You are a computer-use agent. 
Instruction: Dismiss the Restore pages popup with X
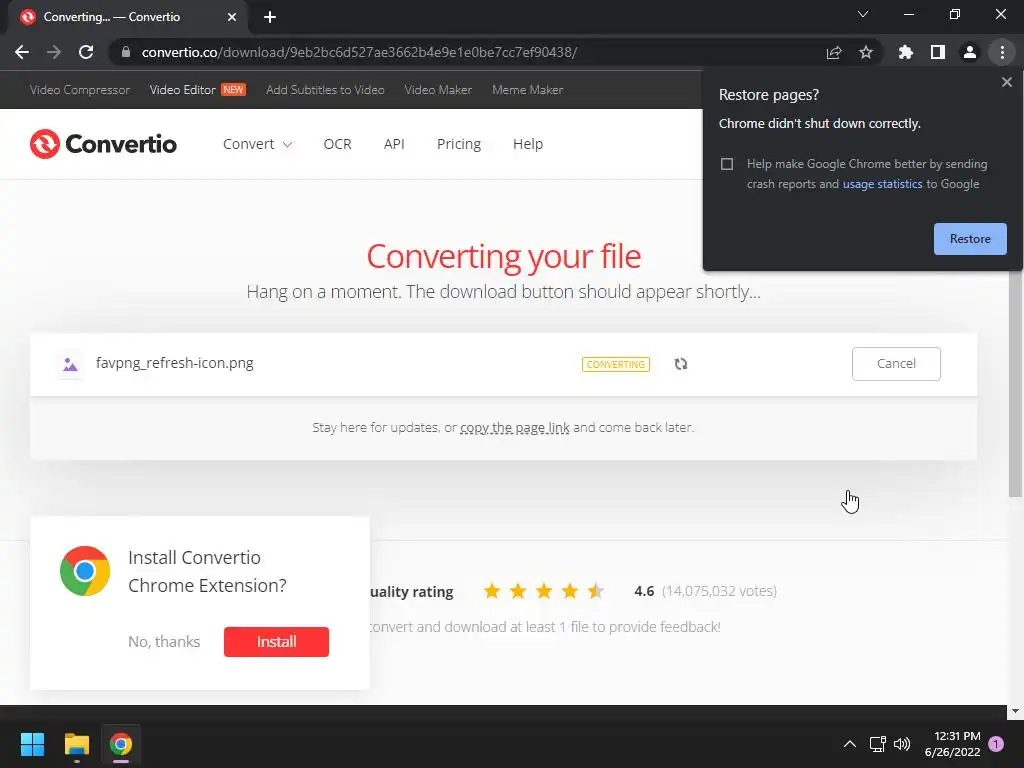1007,82
